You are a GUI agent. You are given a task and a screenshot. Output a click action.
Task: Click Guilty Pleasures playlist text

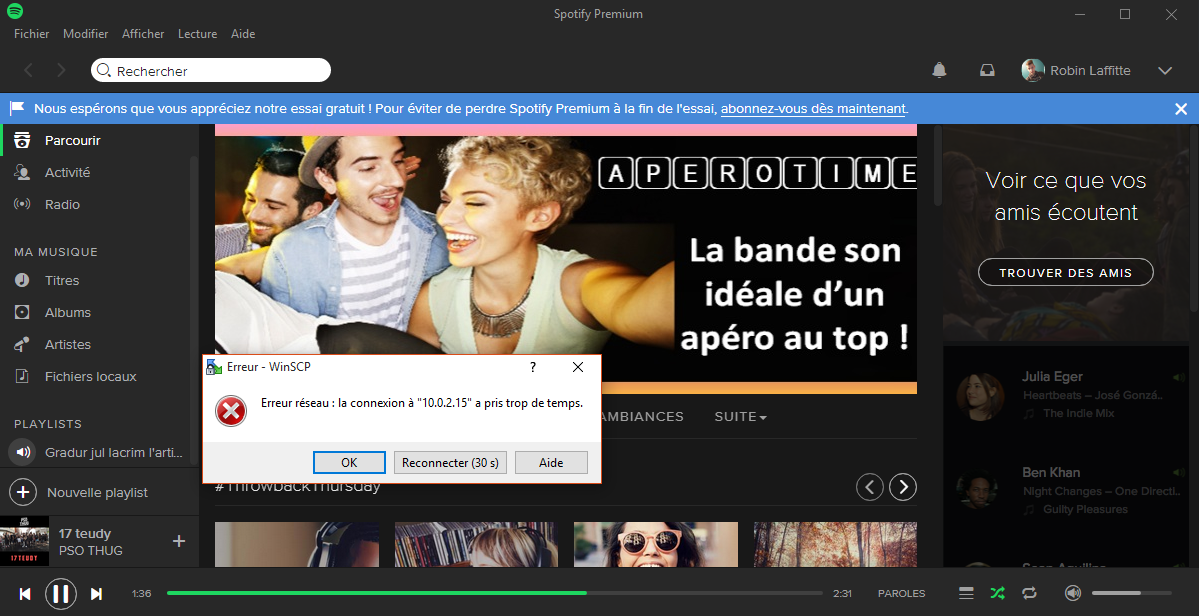(1085, 509)
